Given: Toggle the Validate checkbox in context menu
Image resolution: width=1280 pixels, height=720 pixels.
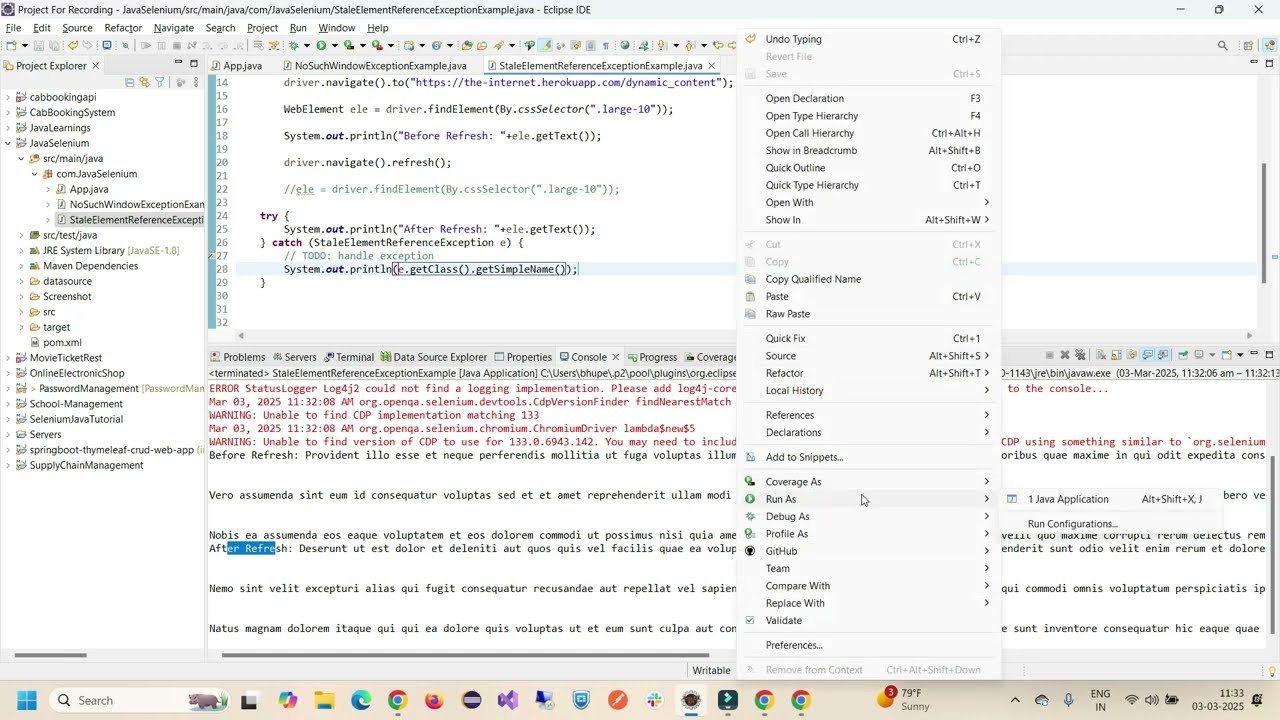Looking at the screenshot, I should pyautogui.click(x=751, y=621).
